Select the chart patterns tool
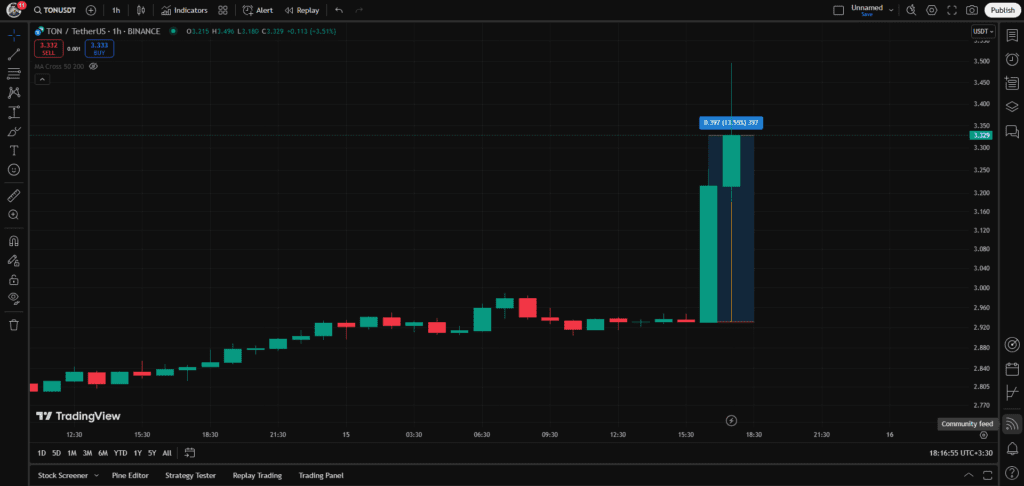Image resolution: width=1024 pixels, height=486 pixels. [14, 93]
